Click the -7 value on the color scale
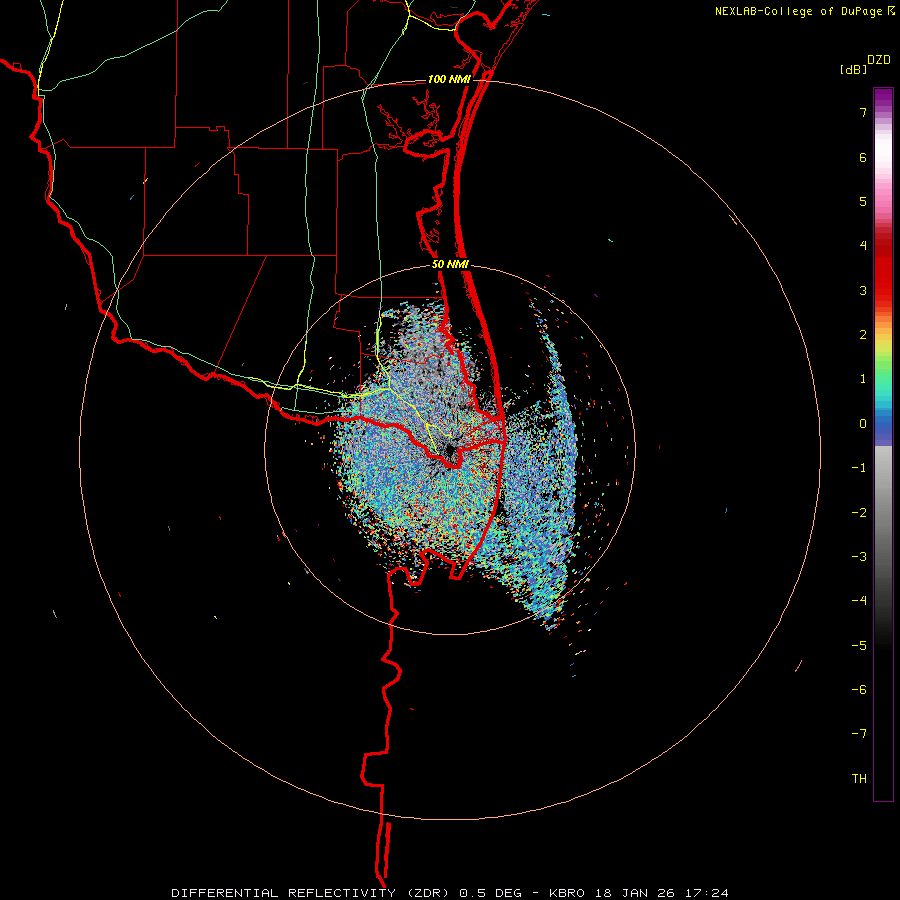The height and width of the screenshot is (900, 900). [x=859, y=734]
